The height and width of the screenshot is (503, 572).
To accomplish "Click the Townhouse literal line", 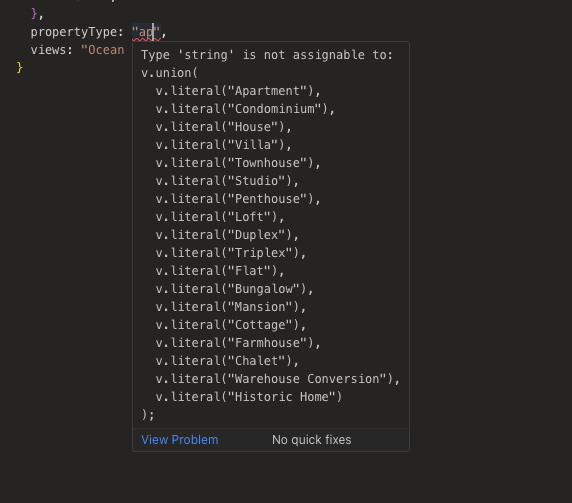I will click(238, 163).
